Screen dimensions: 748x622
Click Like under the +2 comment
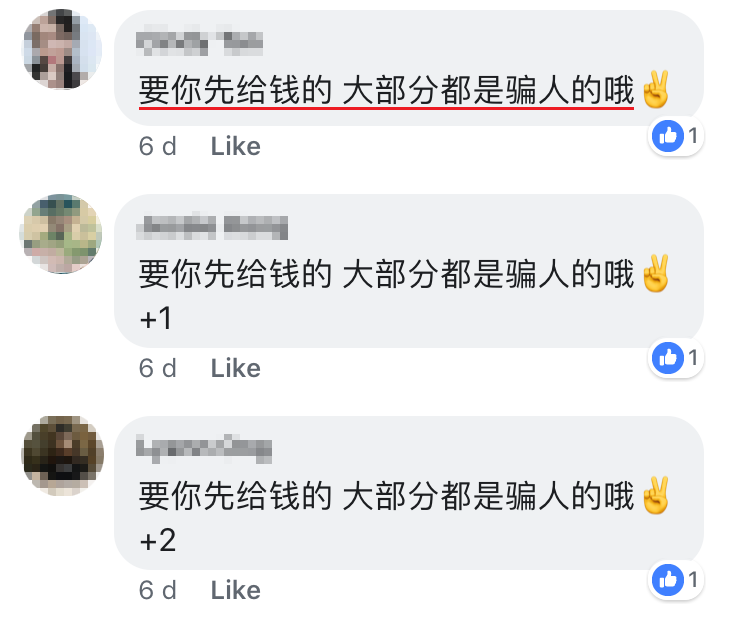(x=236, y=591)
